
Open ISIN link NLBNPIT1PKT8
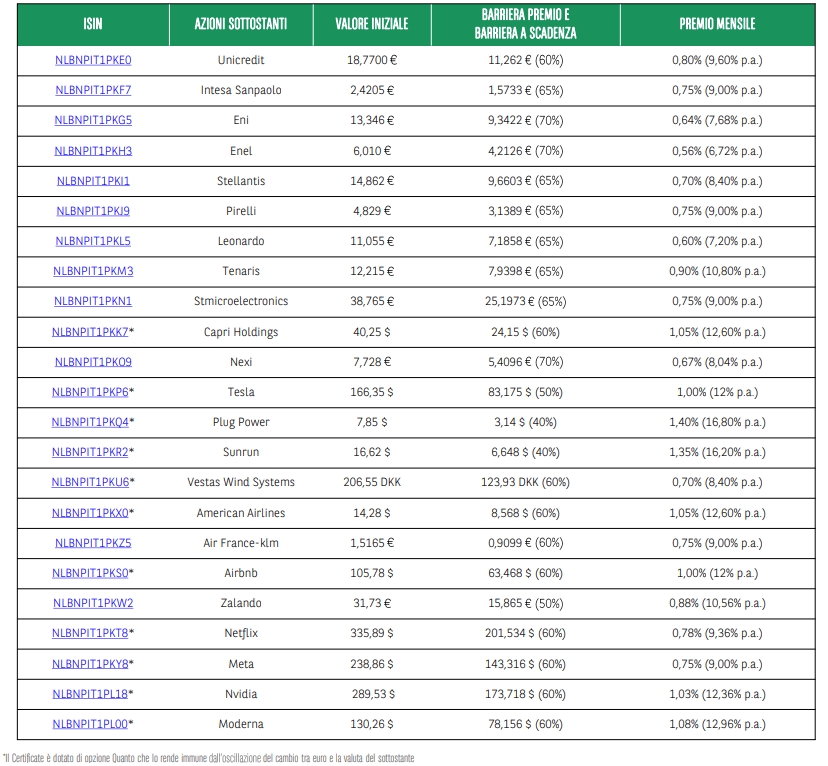click(90, 633)
